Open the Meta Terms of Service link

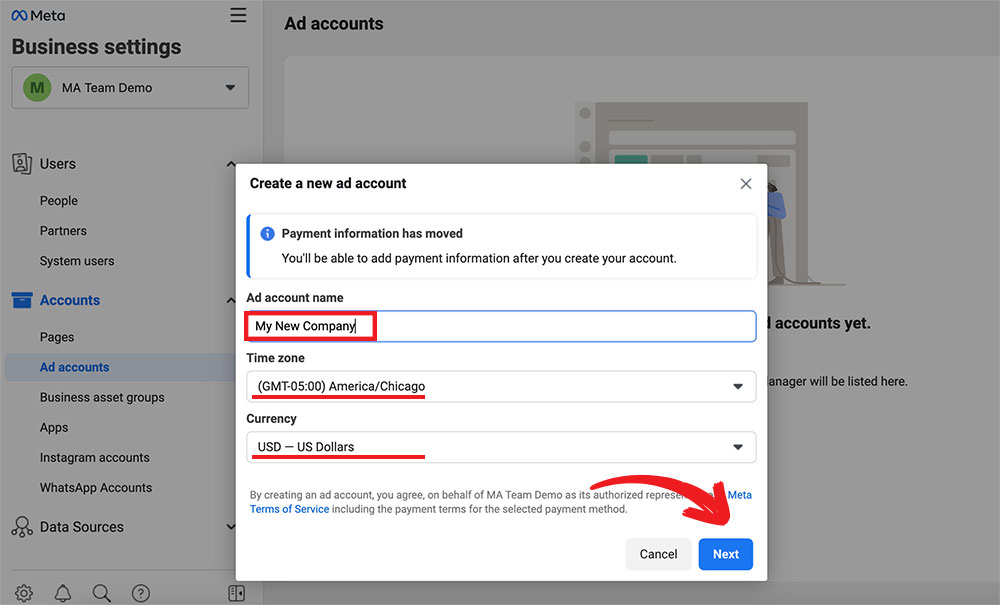[x=289, y=509]
